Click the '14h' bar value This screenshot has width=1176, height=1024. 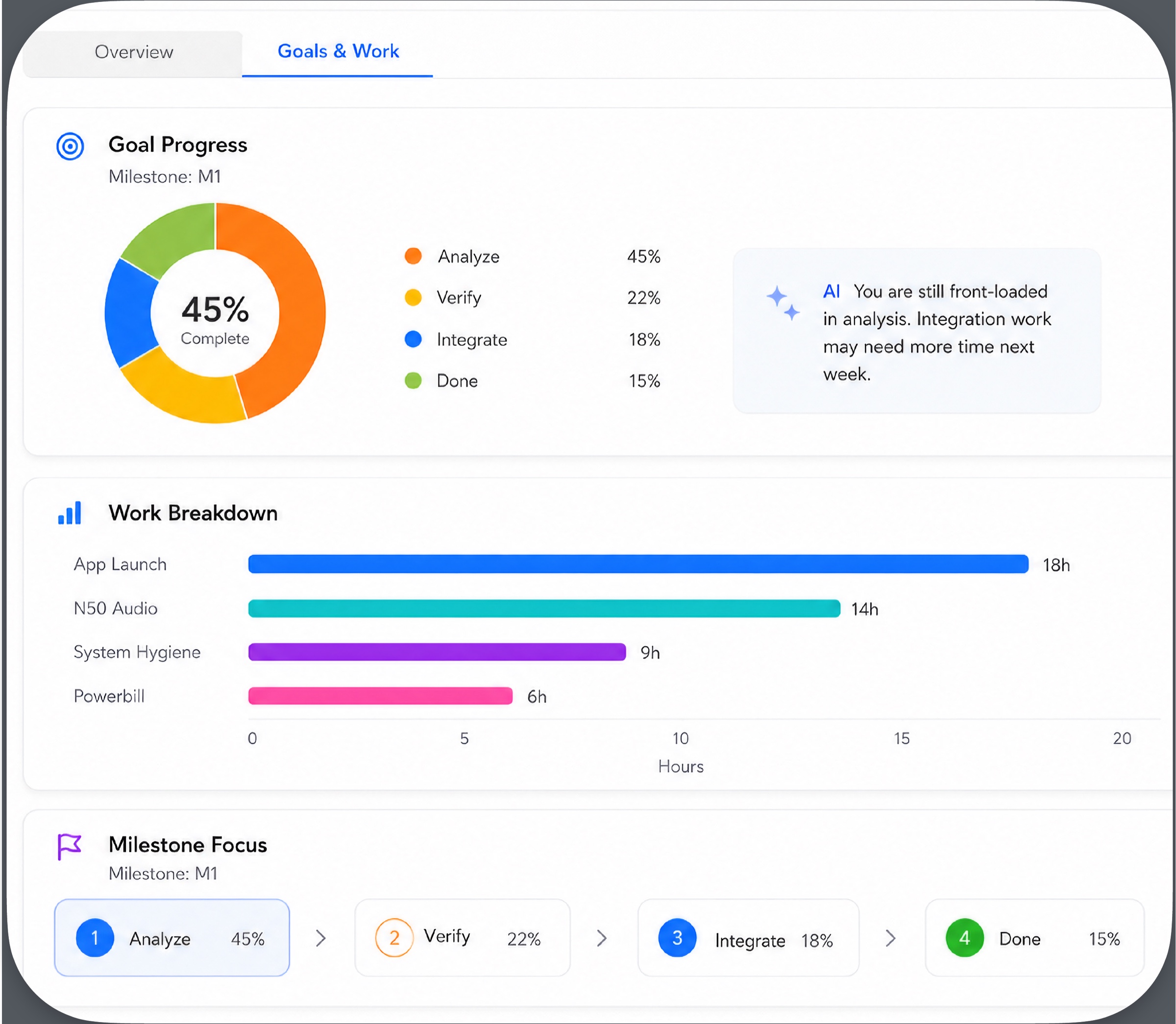864,609
